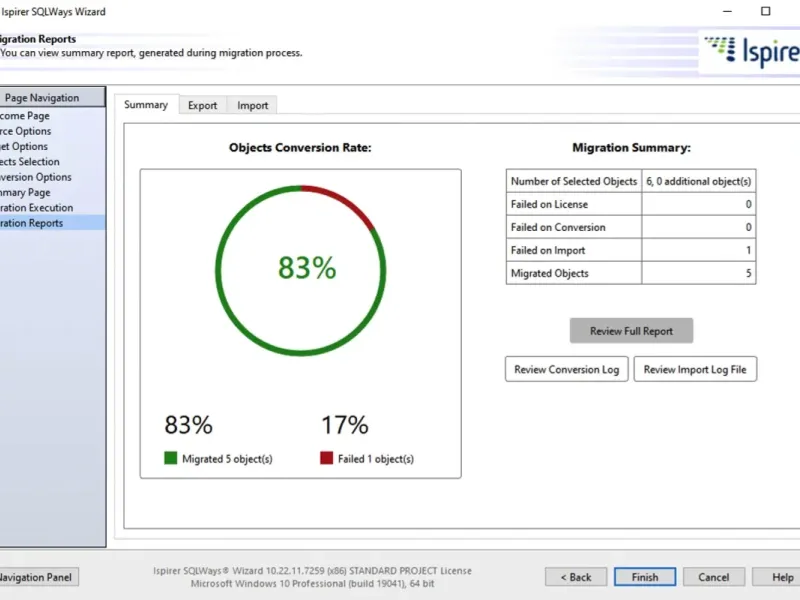Select 'Number of Selected Objects' cell
Image resolution: width=800 pixels, height=600 pixels.
coord(574,181)
